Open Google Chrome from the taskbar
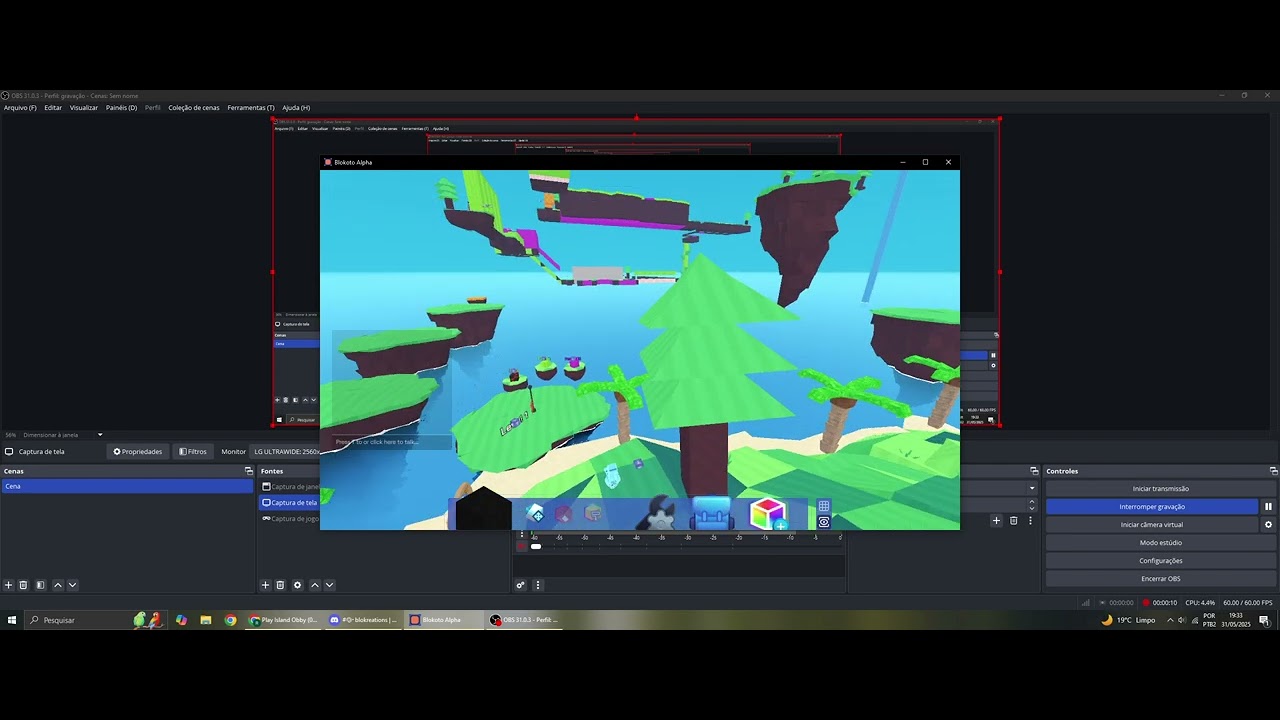The height and width of the screenshot is (720, 1280). pyautogui.click(x=231, y=620)
